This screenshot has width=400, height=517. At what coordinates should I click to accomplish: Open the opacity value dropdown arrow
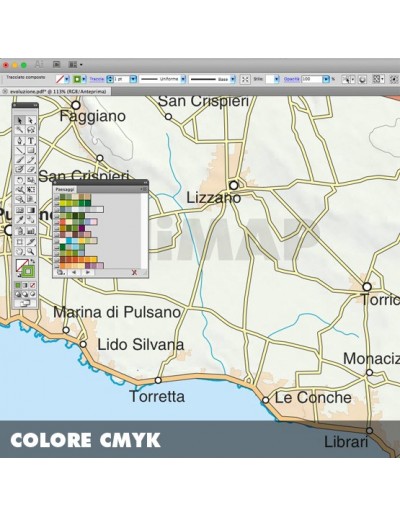[x=326, y=79]
